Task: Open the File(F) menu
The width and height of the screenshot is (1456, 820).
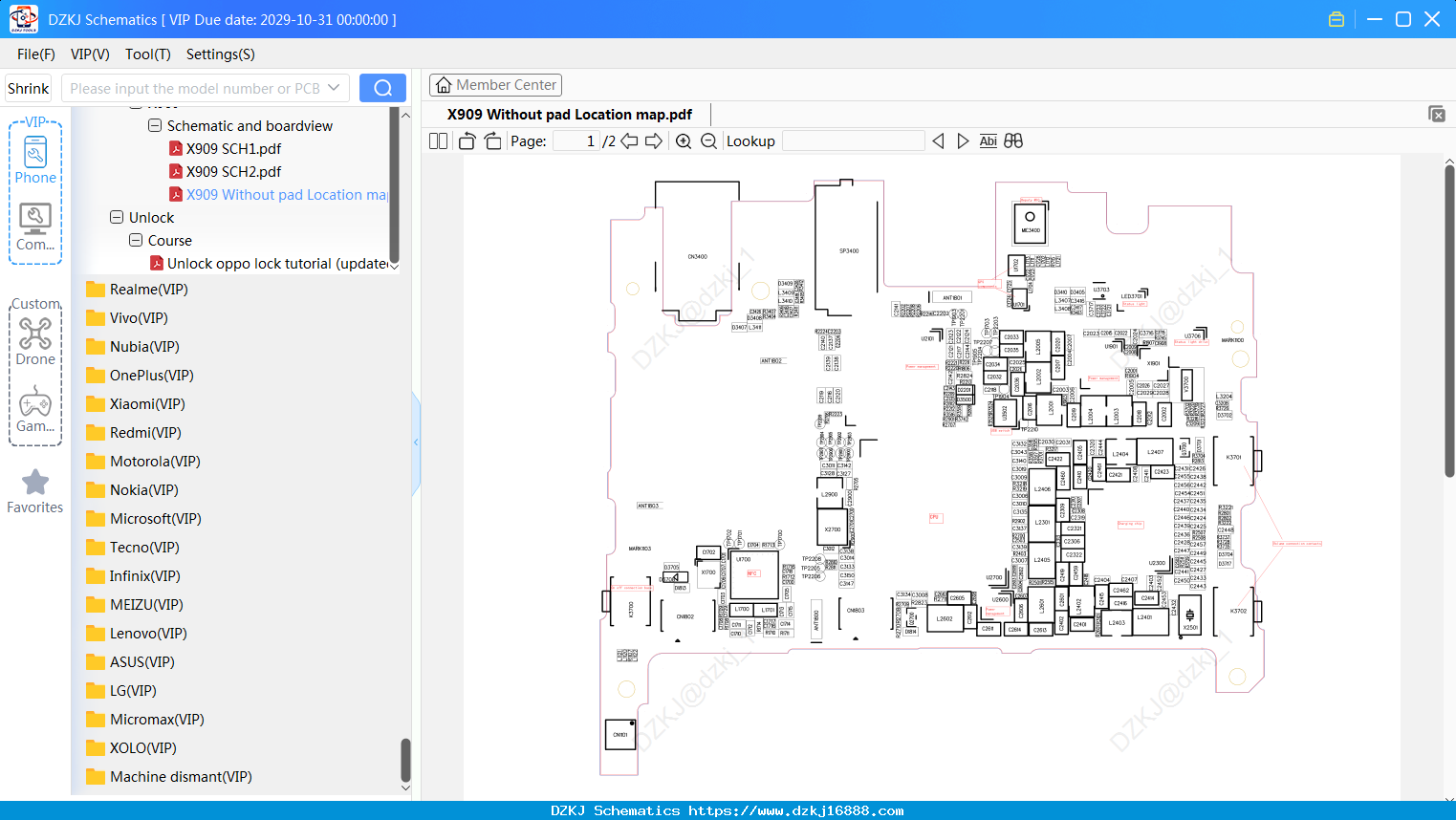Action: (x=36, y=54)
